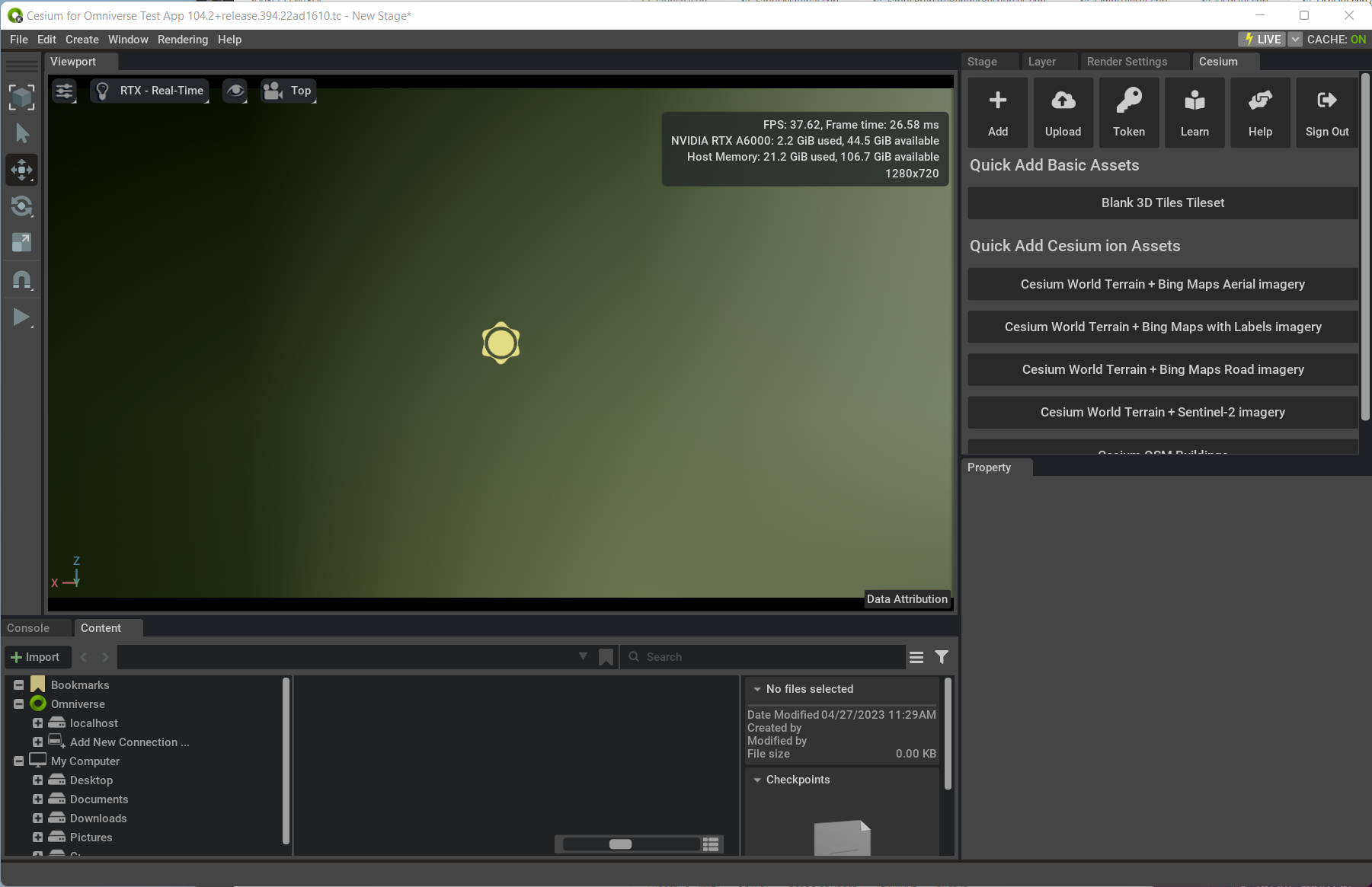Expand the My Computer tree item
The width and height of the screenshot is (1372, 887).
pos(18,761)
